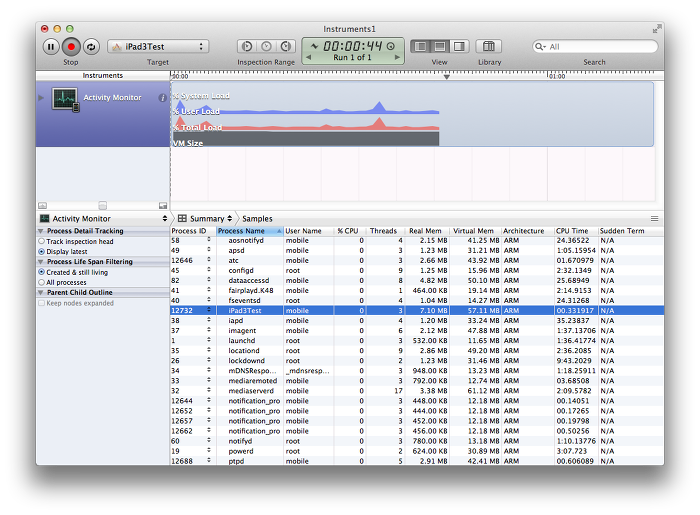The height and width of the screenshot is (515, 700).
Task: Open the Summary view selector
Action: pyautogui.click(x=205, y=219)
